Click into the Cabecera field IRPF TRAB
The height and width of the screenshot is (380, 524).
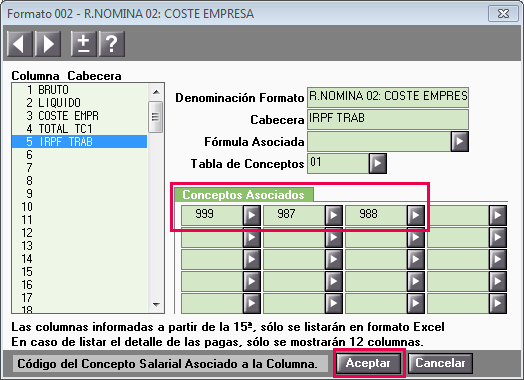click(388, 119)
